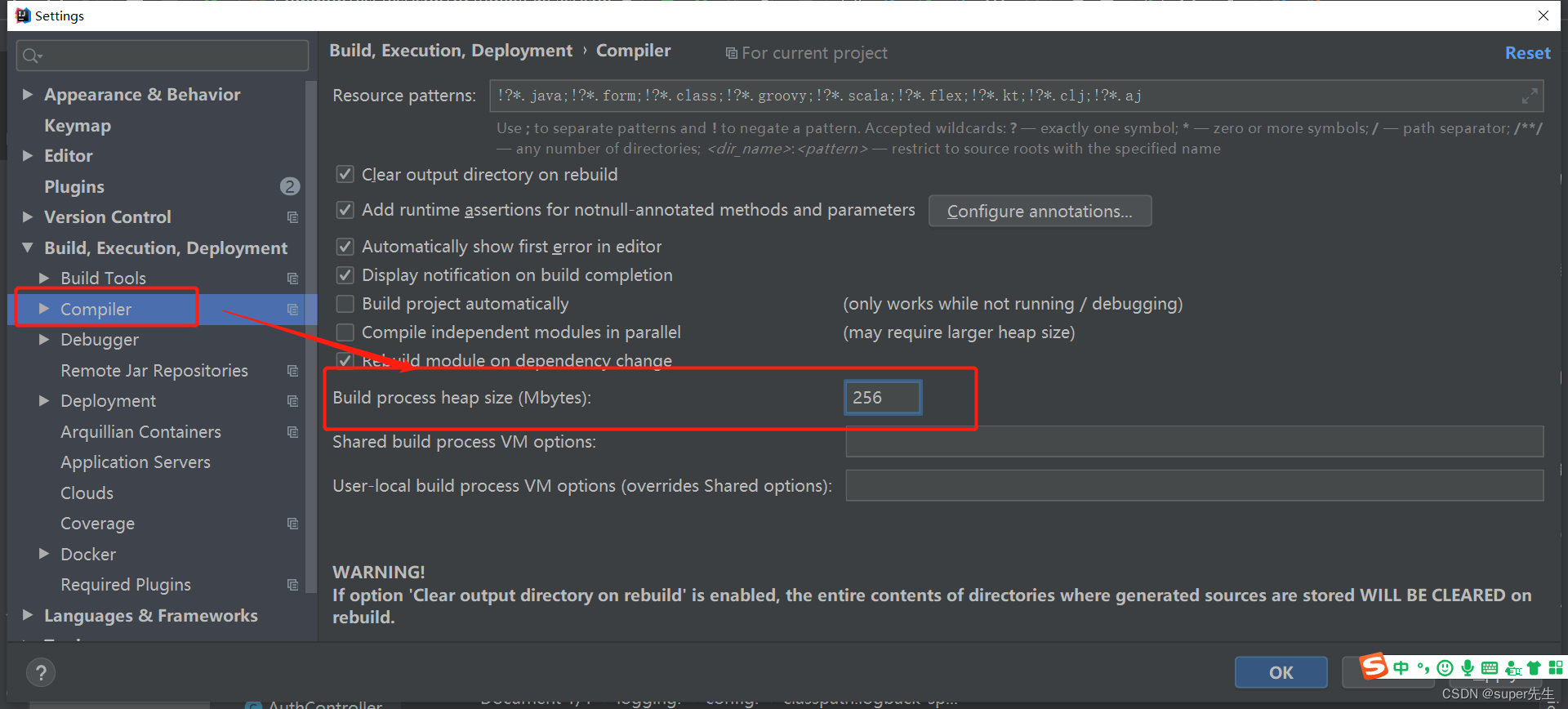Expand the Version Control section

coord(28,217)
